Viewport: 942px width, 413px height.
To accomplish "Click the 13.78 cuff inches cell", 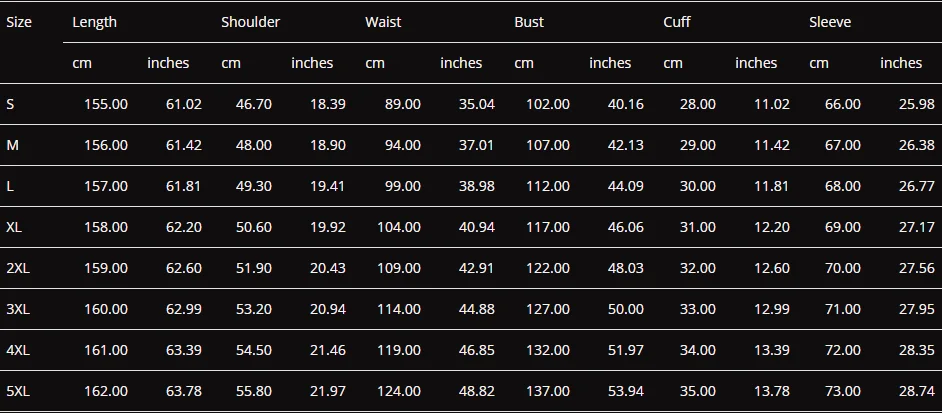I will (x=771, y=391).
